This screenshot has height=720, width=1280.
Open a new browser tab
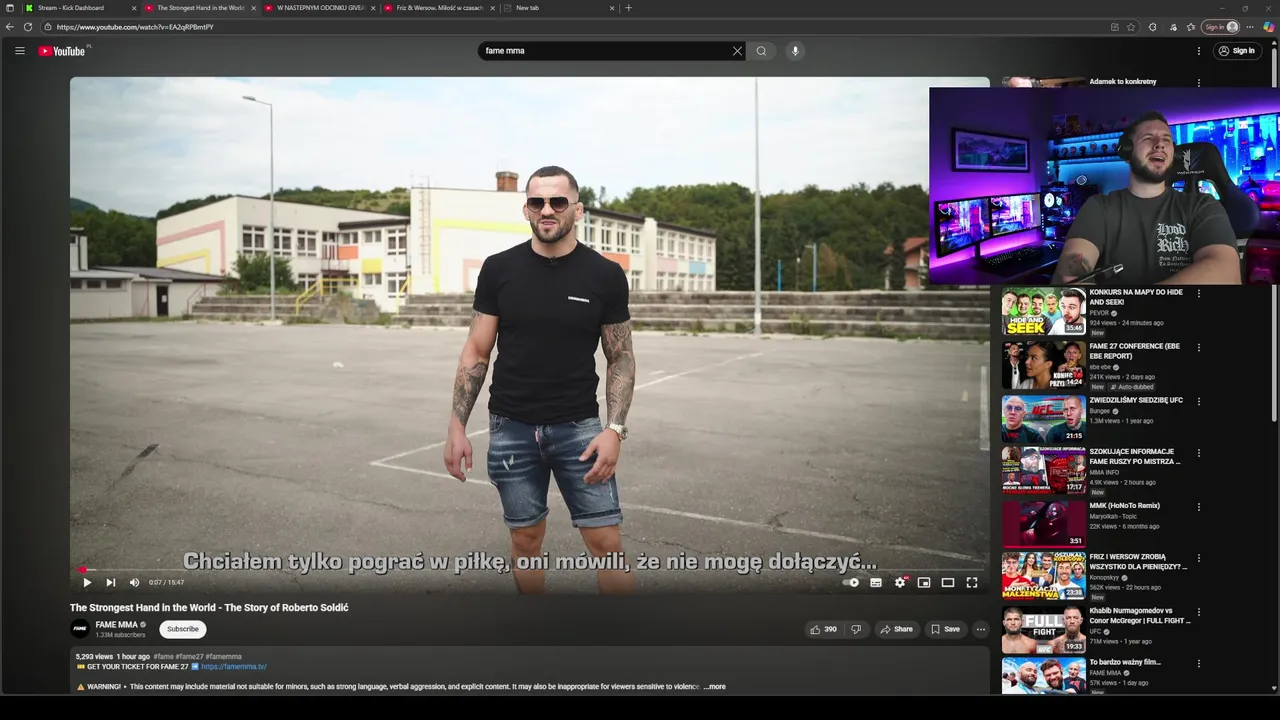click(628, 8)
